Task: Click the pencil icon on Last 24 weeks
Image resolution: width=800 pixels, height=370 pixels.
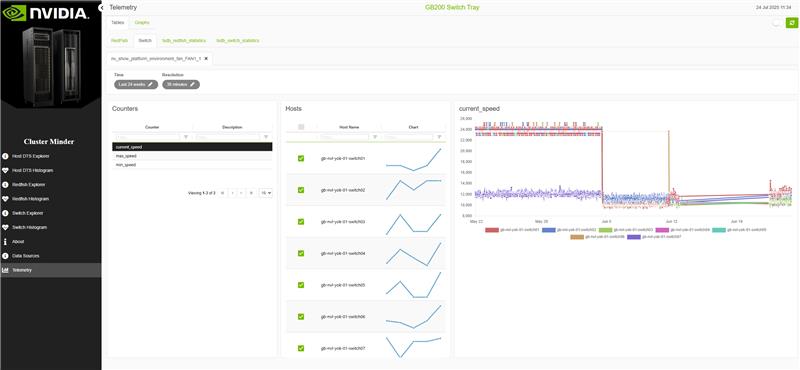Action: pyautogui.click(x=150, y=84)
